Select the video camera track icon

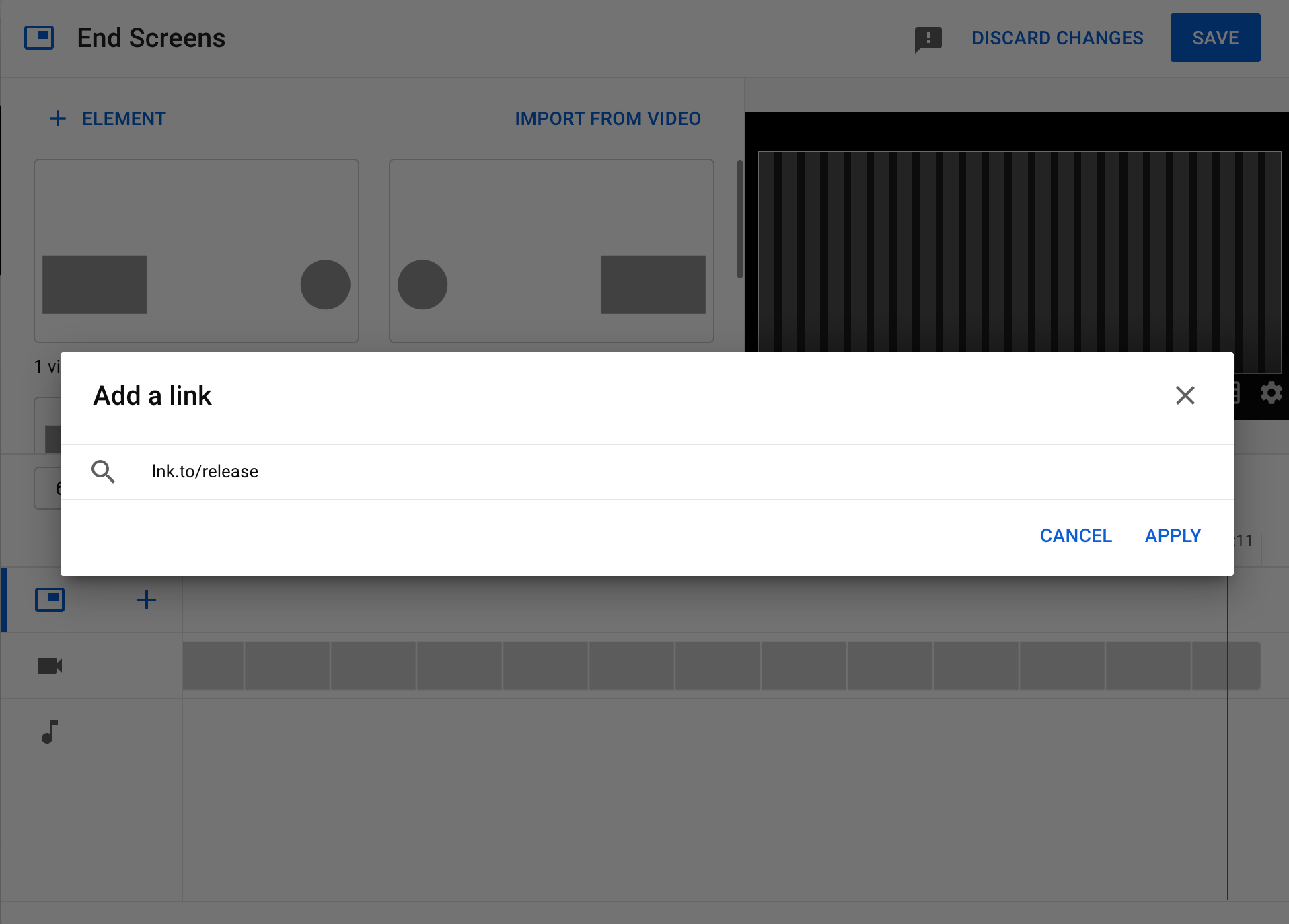(50, 666)
